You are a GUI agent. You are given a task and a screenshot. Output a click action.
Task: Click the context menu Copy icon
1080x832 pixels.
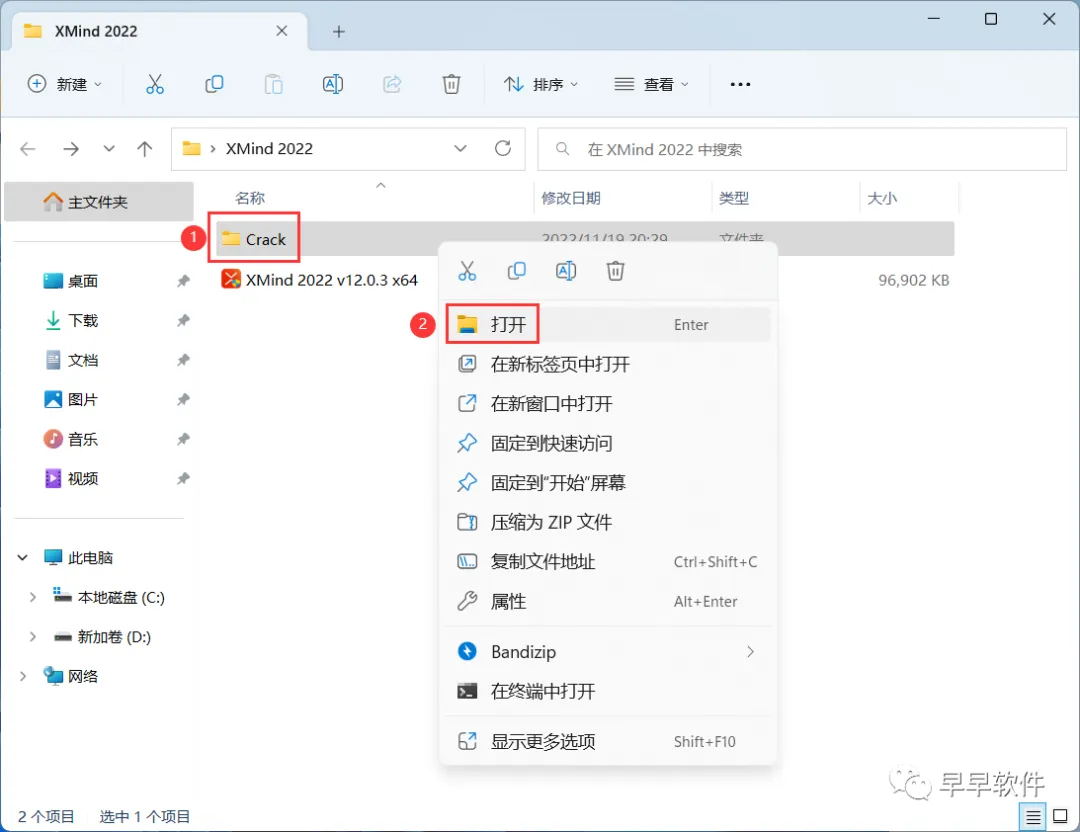[x=517, y=271]
